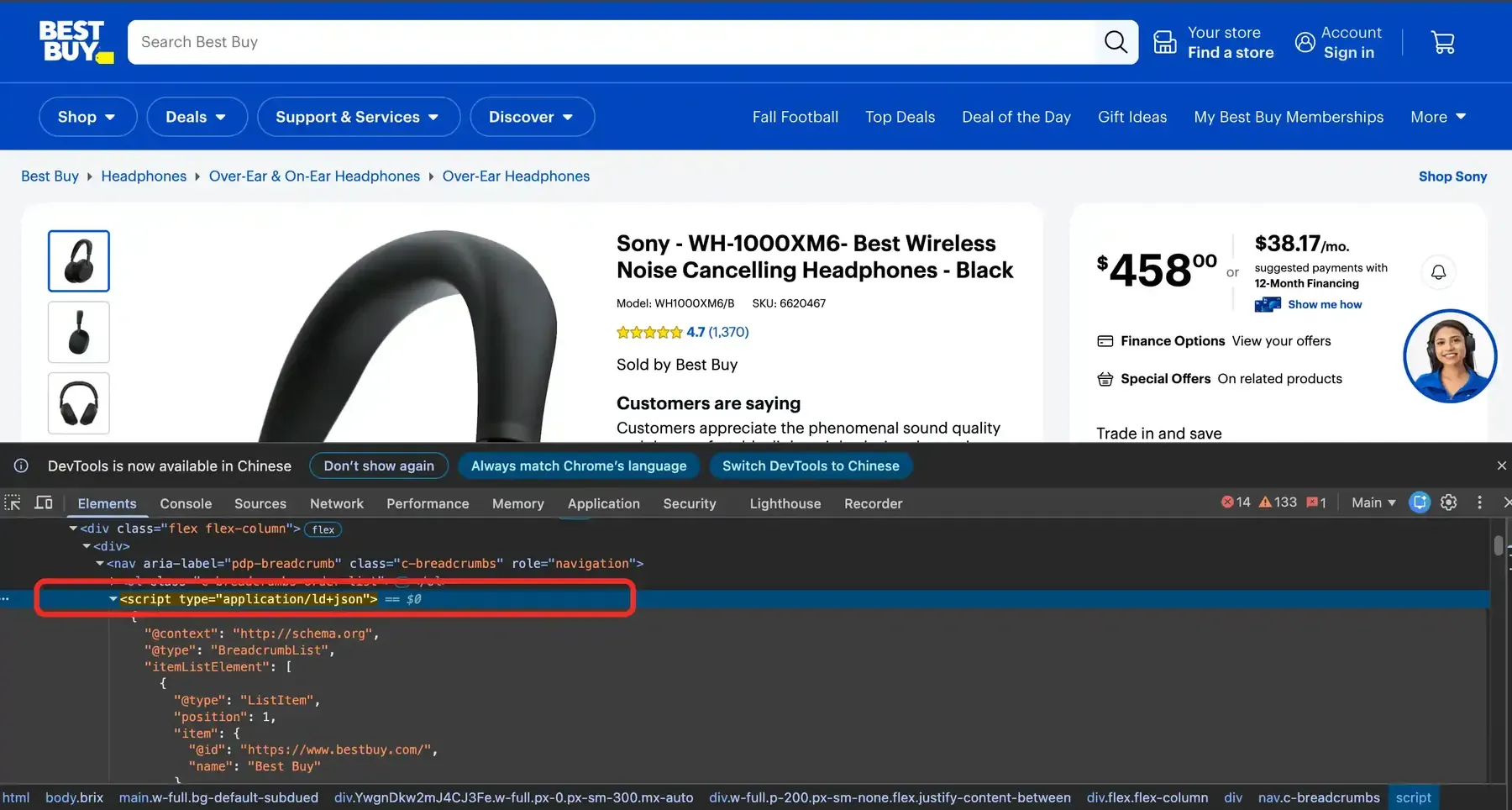This screenshot has width=1512, height=810.
Task: Open the Shop dropdown menu
Action: point(88,117)
